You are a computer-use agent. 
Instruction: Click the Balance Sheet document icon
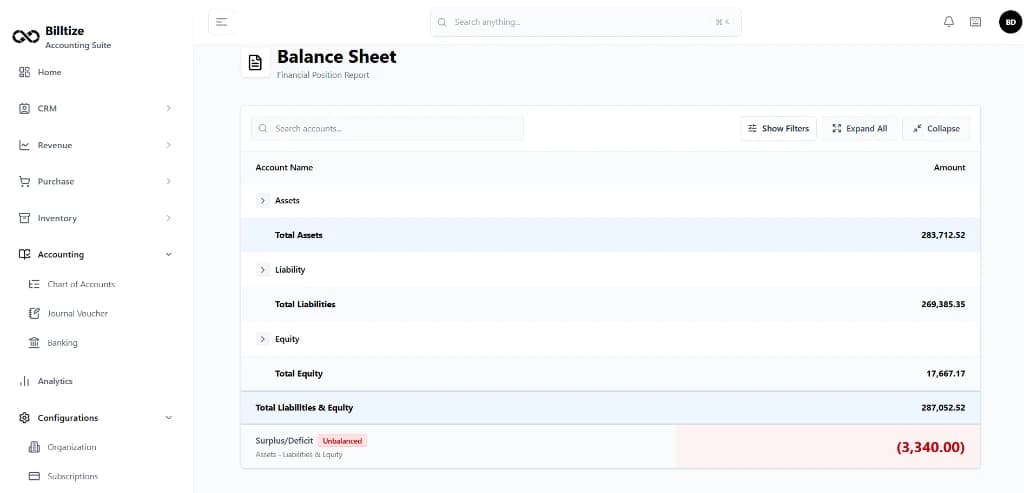(x=255, y=63)
